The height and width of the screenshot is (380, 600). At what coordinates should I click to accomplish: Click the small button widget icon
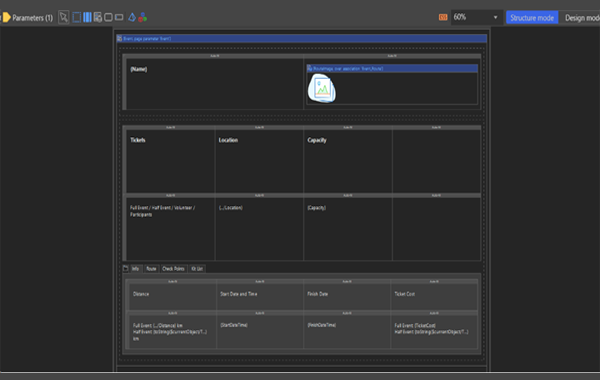(x=119, y=17)
